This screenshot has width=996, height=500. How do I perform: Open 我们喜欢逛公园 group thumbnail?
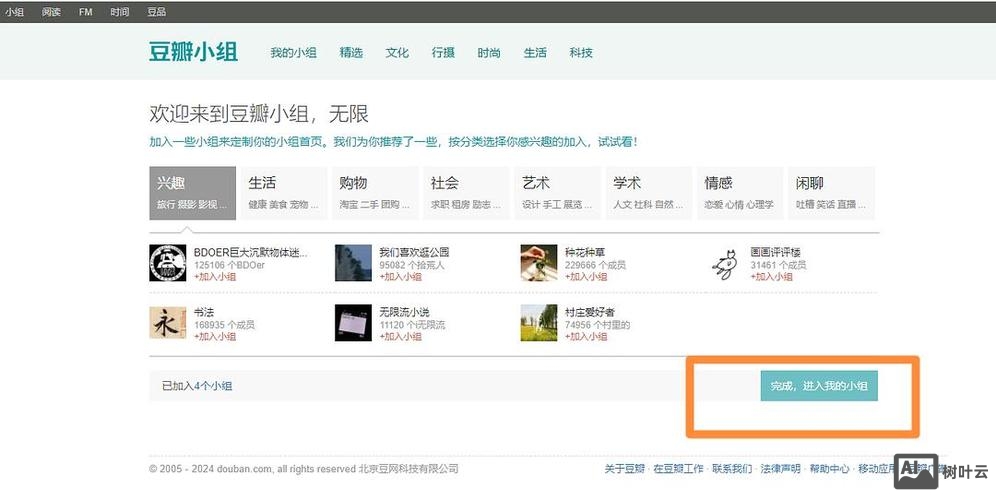pyautogui.click(x=353, y=263)
